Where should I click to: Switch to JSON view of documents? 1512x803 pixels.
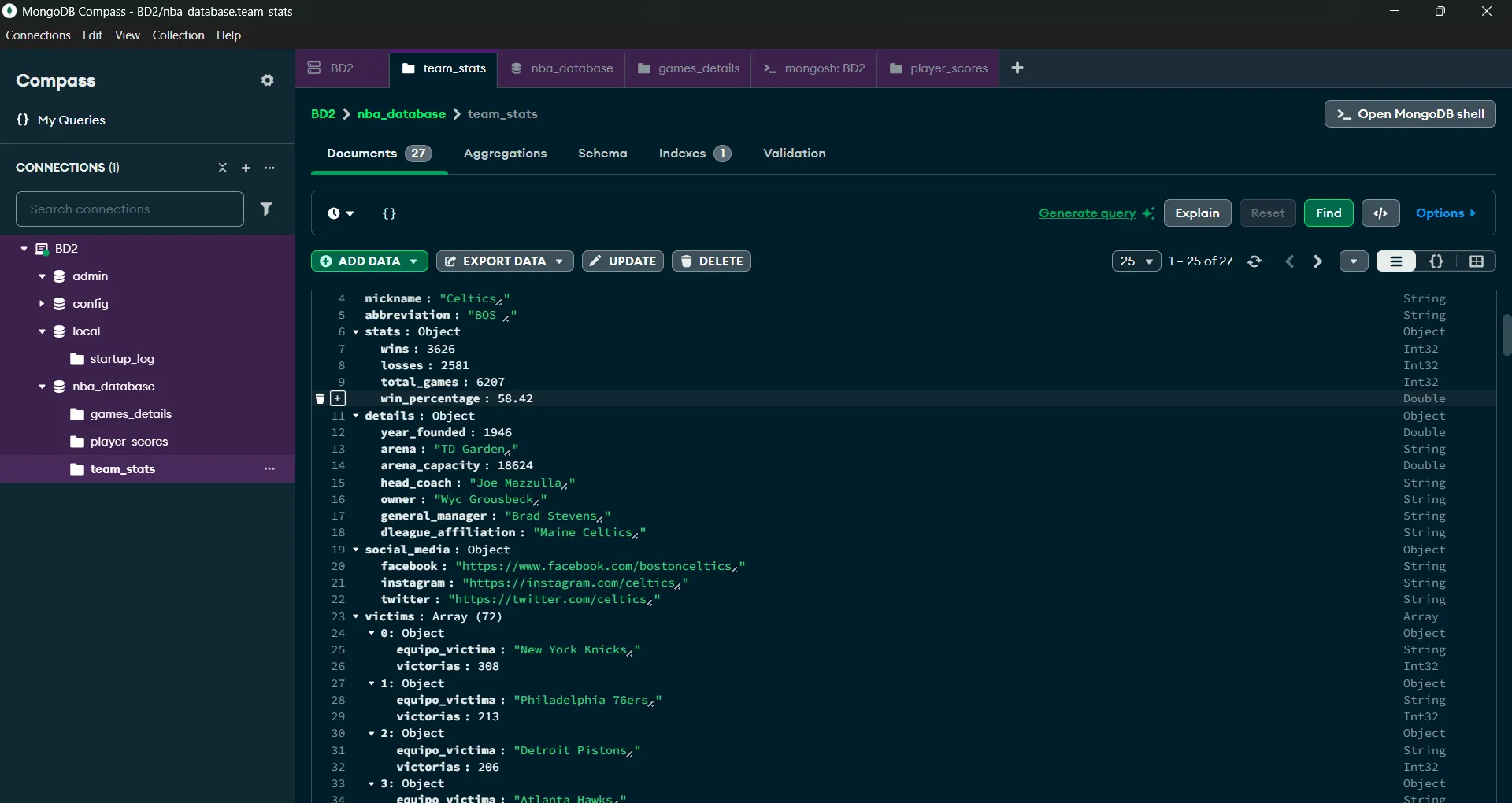1436,261
